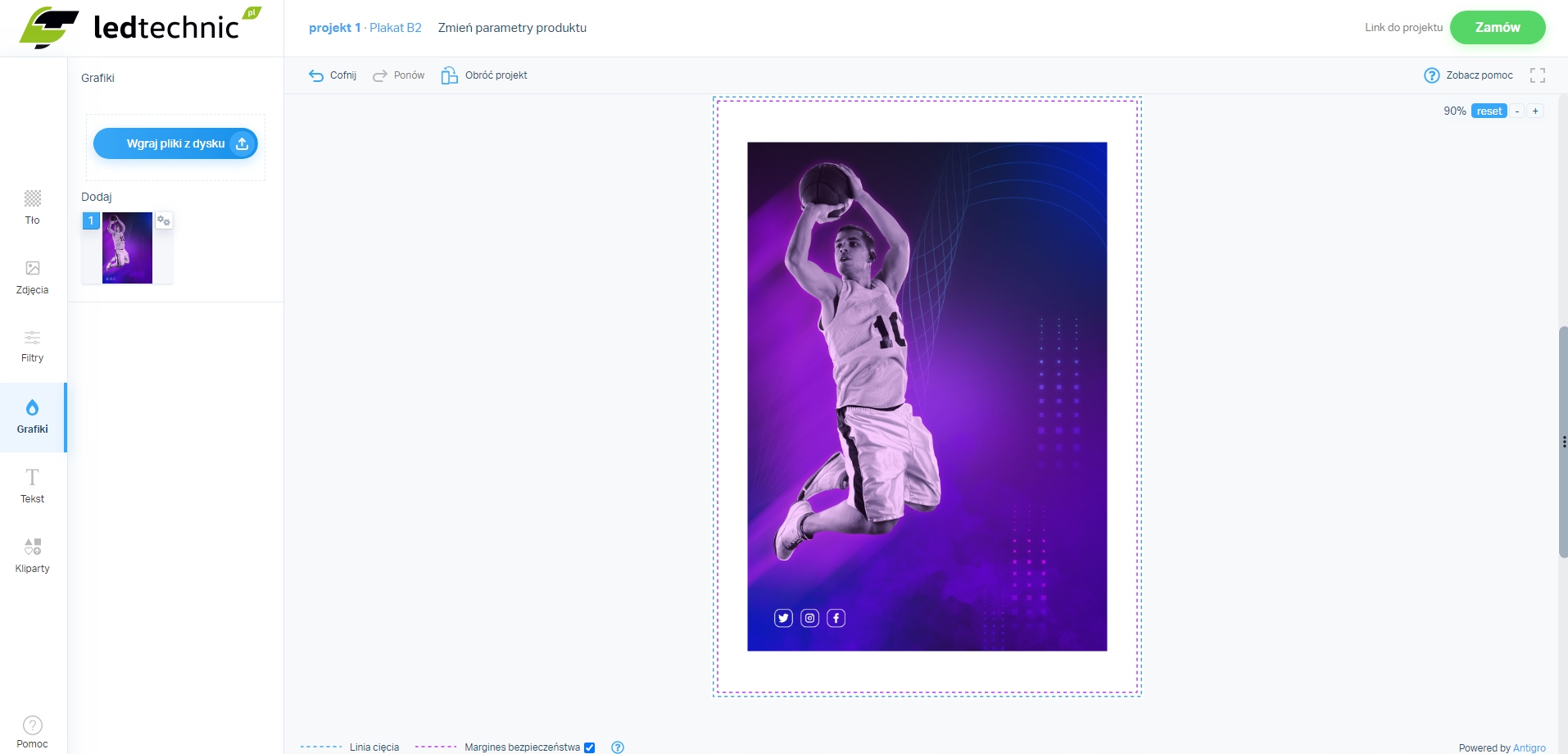Open Pomoc help in the sidebar
This screenshot has height=754, width=1568.
pyautogui.click(x=33, y=733)
